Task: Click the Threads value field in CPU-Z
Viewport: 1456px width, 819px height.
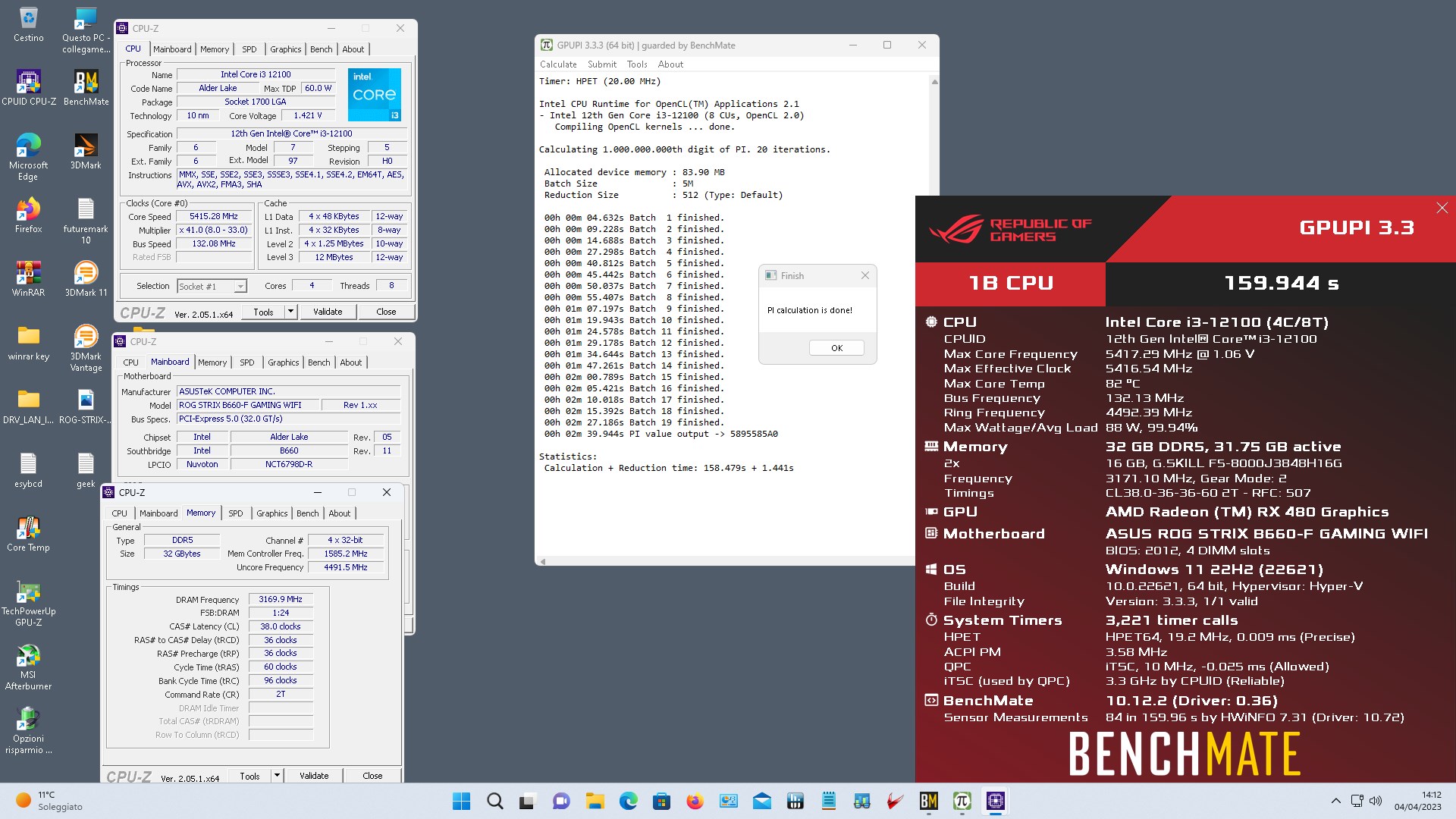Action: tap(391, 286)
